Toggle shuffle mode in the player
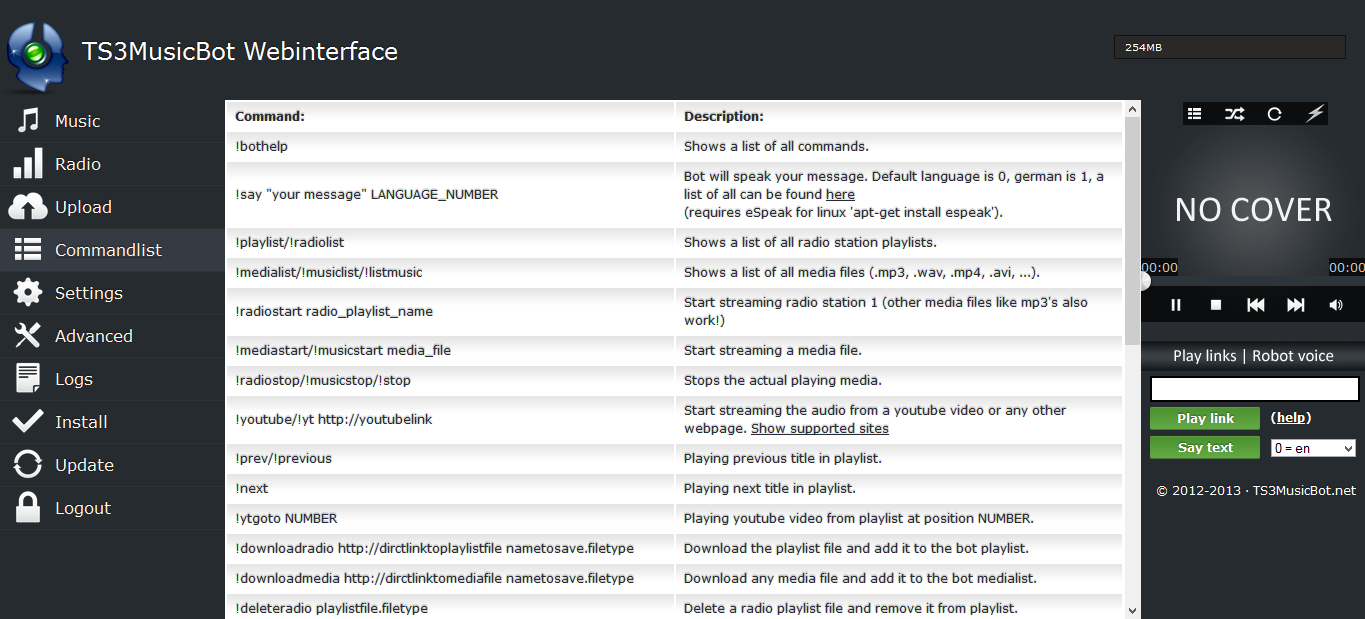1365x619 pixels. [1235, 114]
